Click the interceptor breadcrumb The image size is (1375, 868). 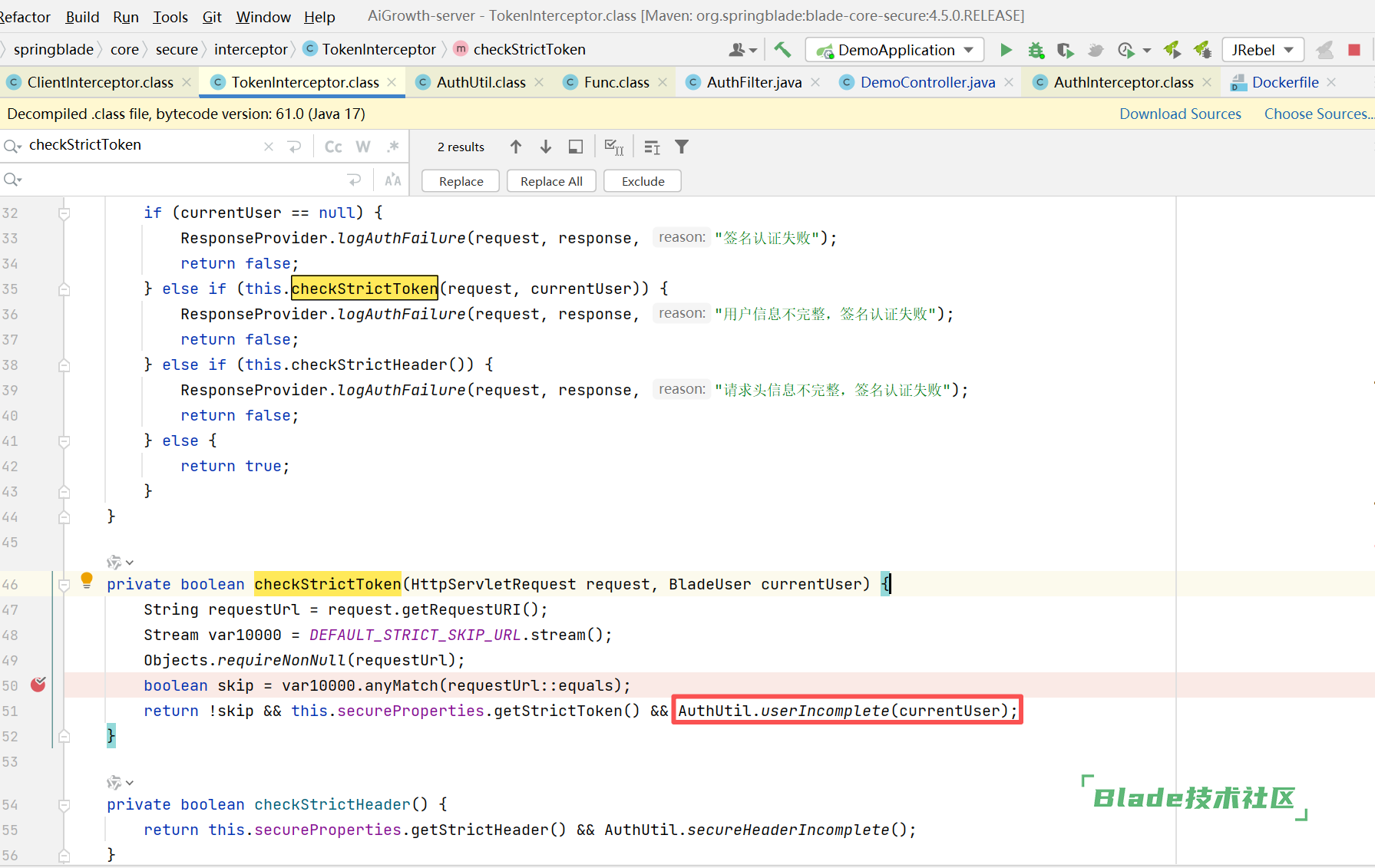(251, 49)
